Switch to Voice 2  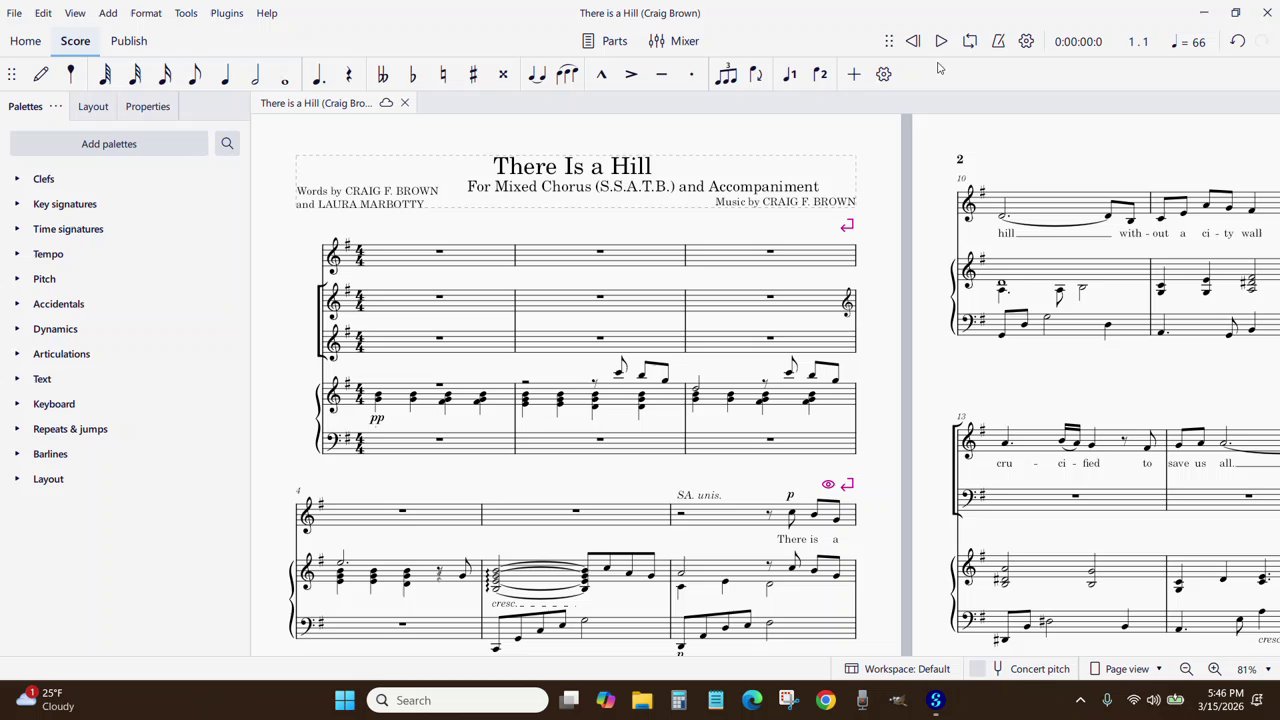pos(820,74)
